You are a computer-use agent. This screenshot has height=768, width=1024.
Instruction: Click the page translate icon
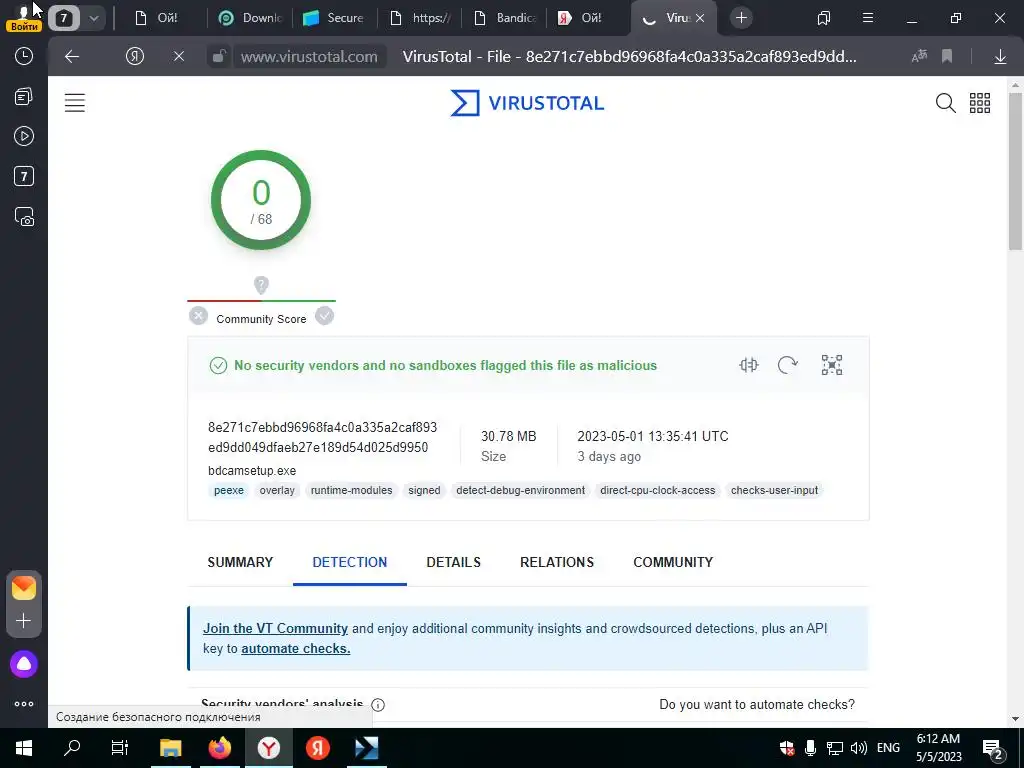[x=920, y=57]
